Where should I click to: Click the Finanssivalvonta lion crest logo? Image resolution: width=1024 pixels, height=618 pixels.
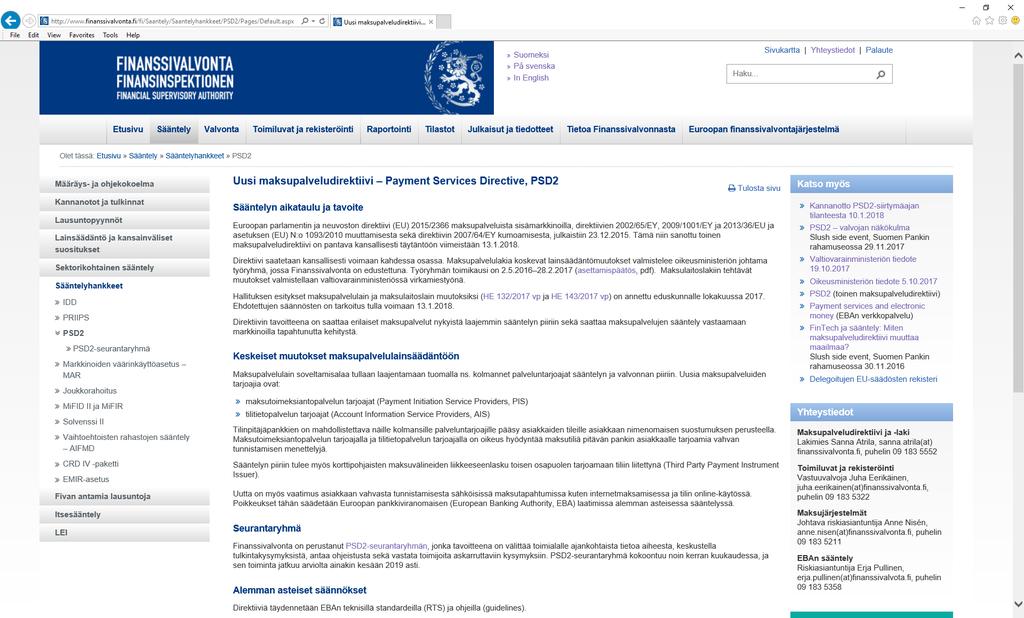click(x=455, y=77)
